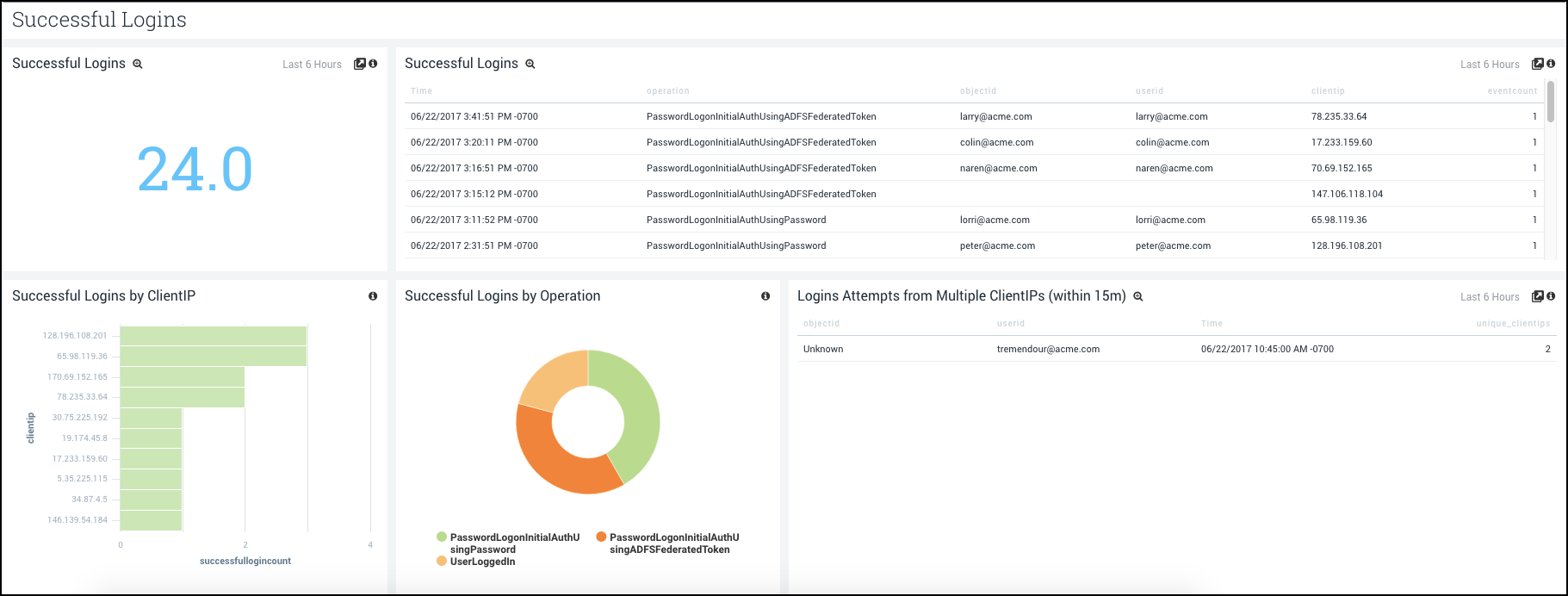Show info for Successful Logins by ClientIP
This screenshot has width=1568, height=596.
[373, 296]
